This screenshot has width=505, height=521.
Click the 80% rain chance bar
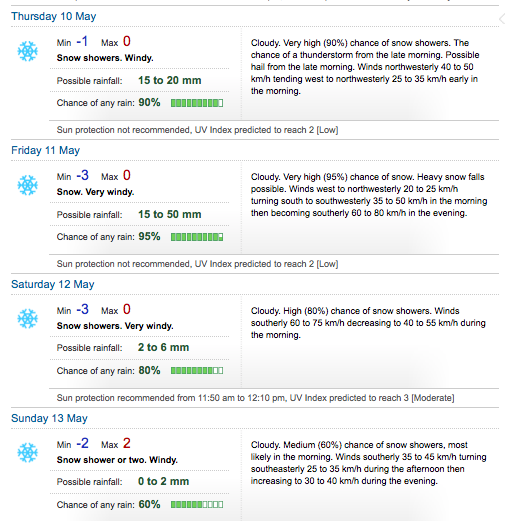point(197,371)
